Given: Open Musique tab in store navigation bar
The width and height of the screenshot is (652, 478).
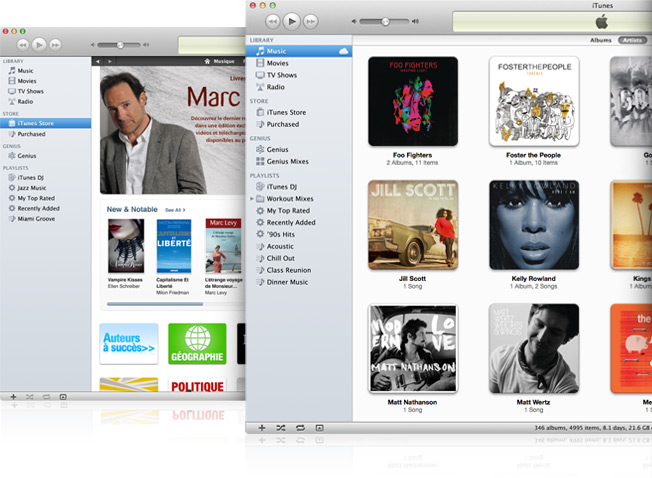Looking at the screenshot, I should (224, 61).
